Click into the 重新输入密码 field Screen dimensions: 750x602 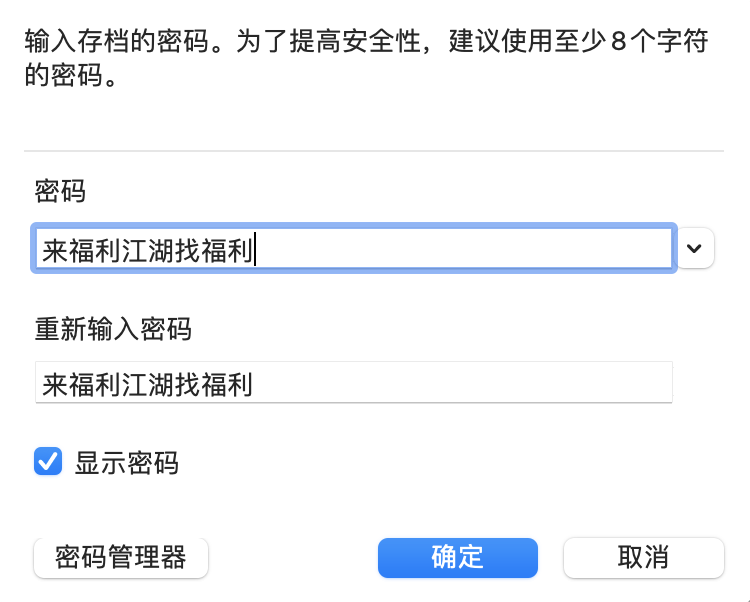tap(353, 384)
